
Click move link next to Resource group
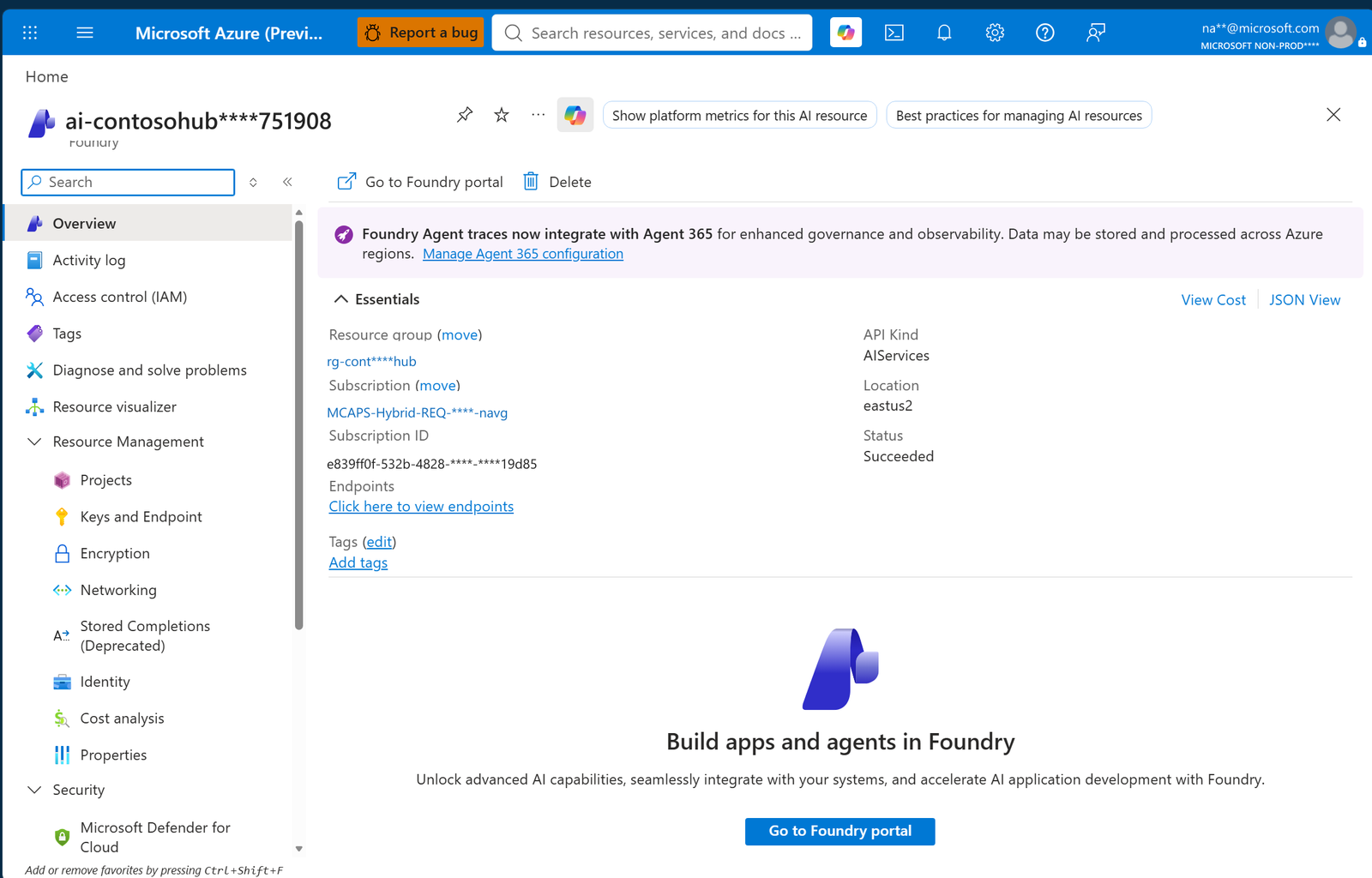(460, 335)
